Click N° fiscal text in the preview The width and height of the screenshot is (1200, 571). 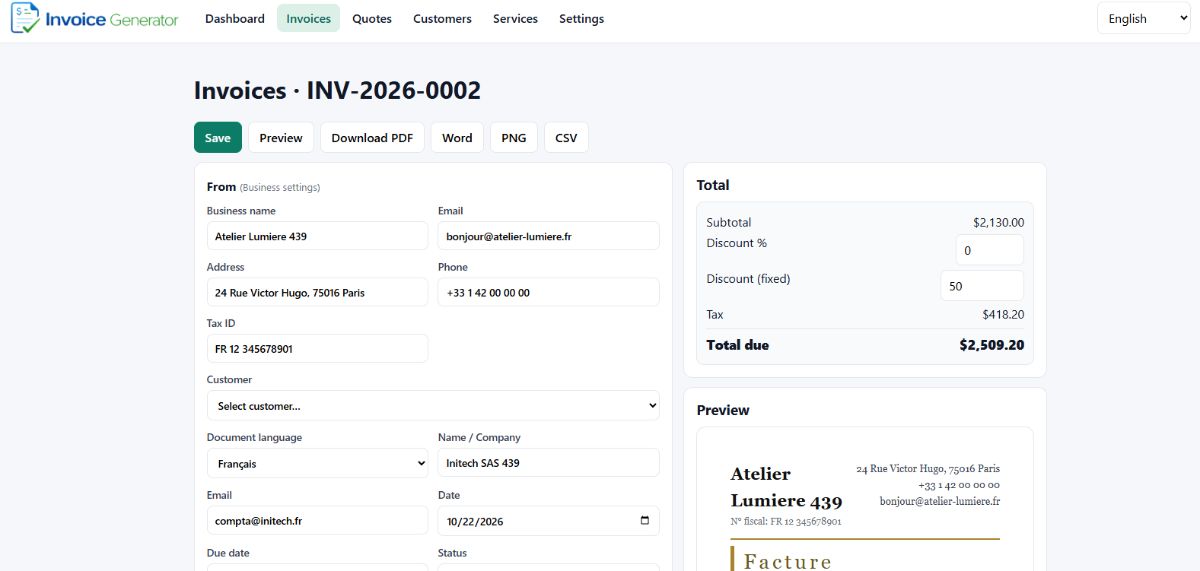pyautogui.click(x=786, y=521)
